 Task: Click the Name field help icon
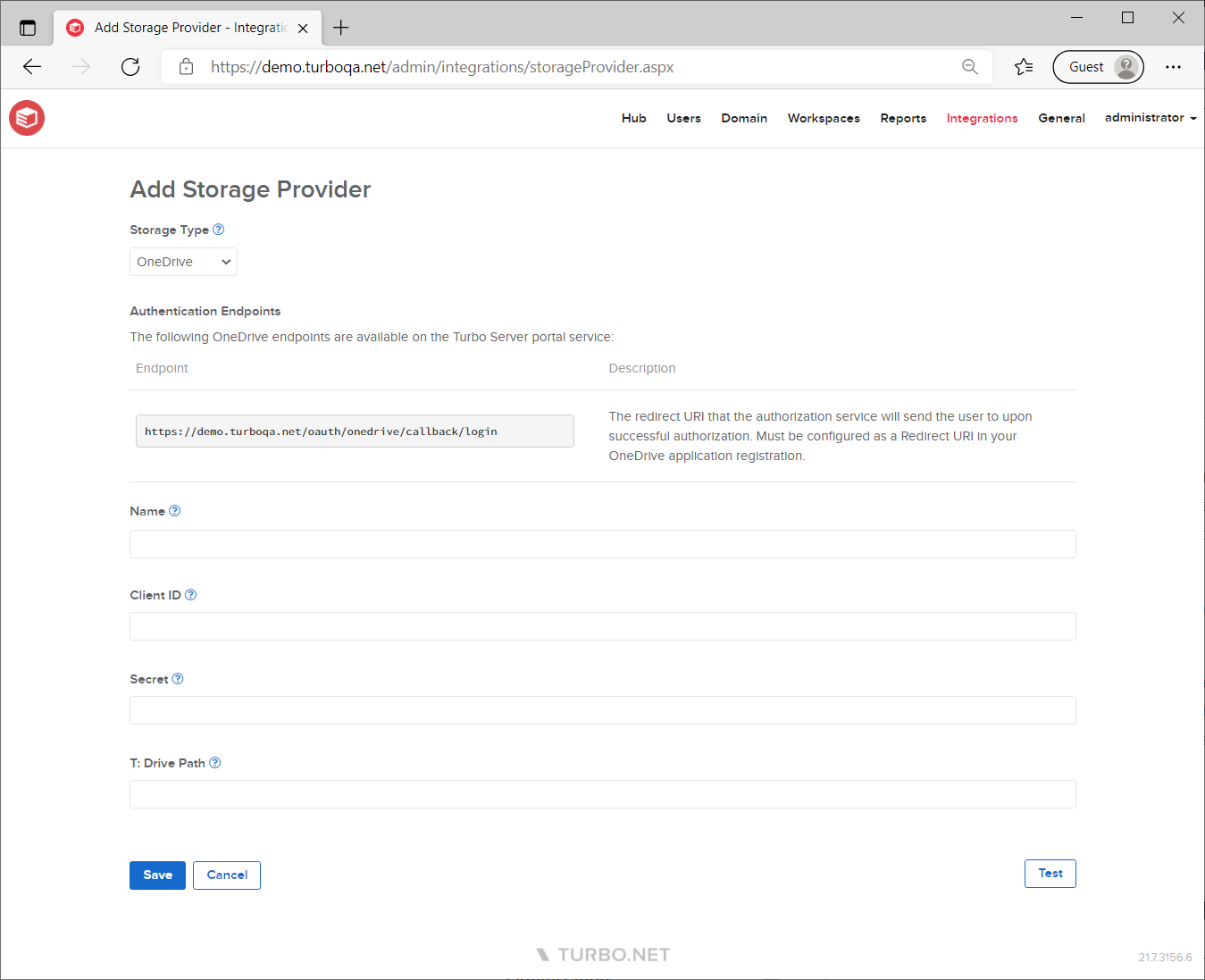click(x=175, y=511)
